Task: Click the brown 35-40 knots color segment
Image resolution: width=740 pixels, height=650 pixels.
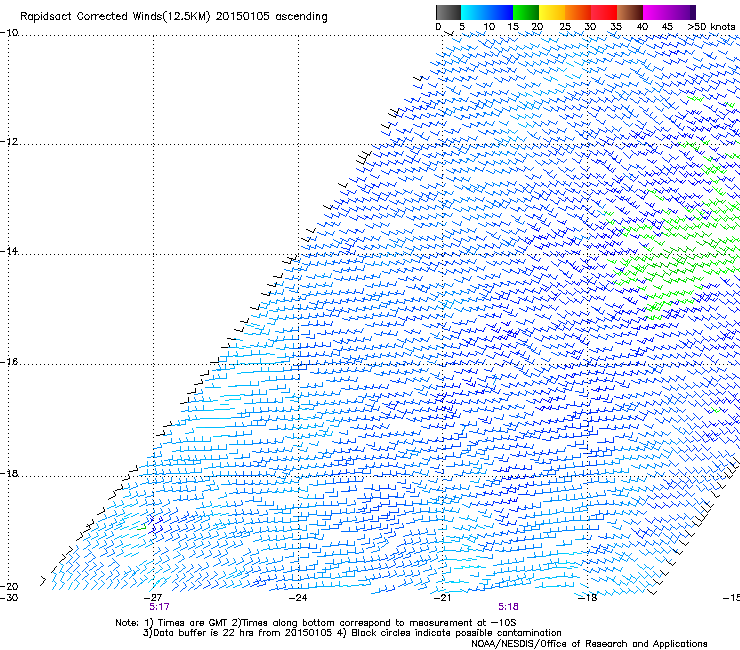Action: tap(630, 12)
